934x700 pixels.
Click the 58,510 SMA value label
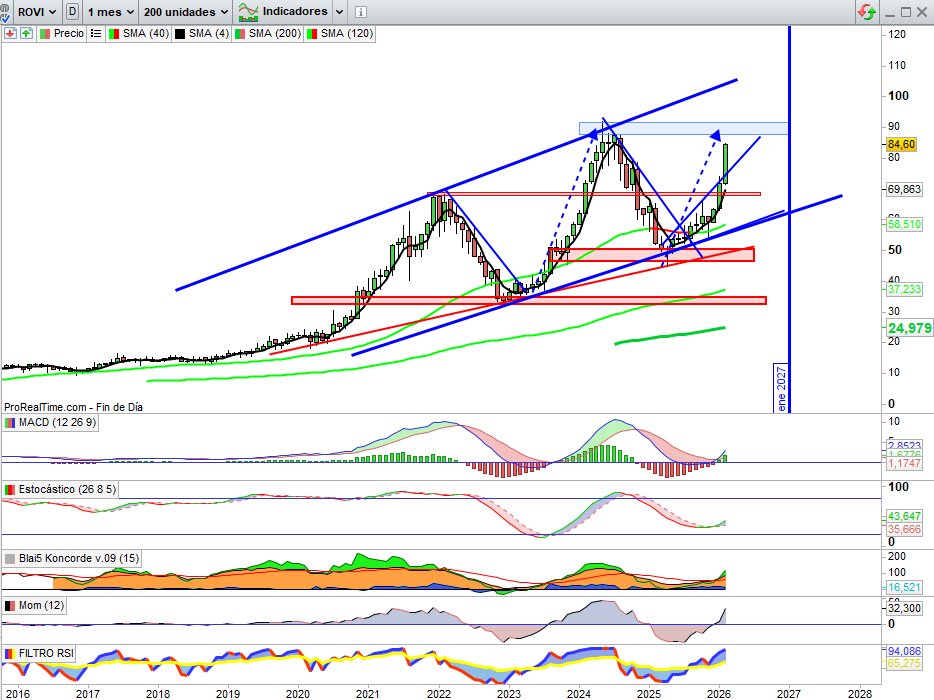904,224
